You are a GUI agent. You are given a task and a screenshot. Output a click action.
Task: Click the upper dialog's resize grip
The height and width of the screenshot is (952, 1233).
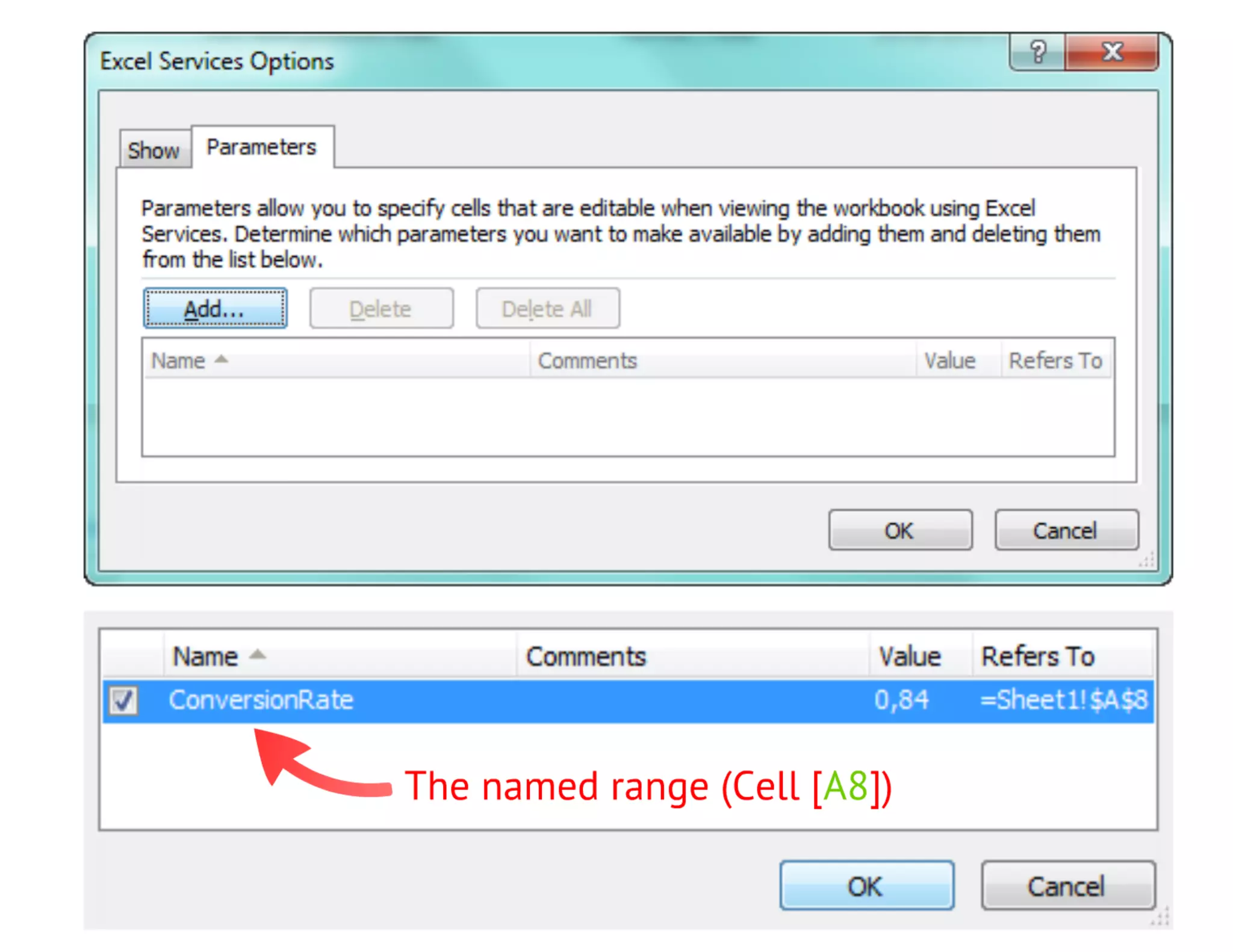1147,560
